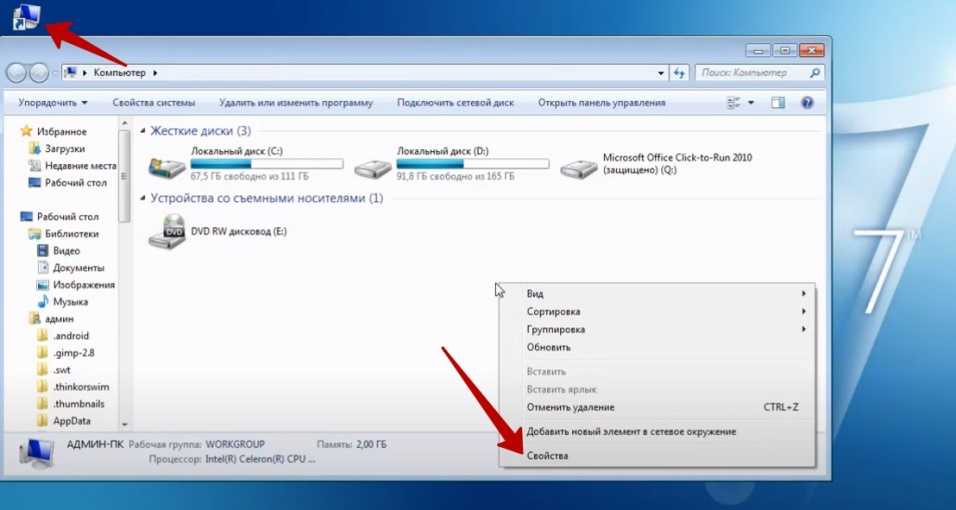Open Недавние места in Favorites
956x510 pixels.
(80, 165)
